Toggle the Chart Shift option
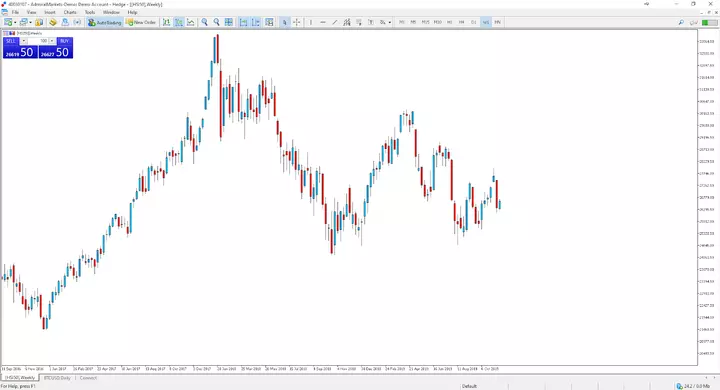 256,22
